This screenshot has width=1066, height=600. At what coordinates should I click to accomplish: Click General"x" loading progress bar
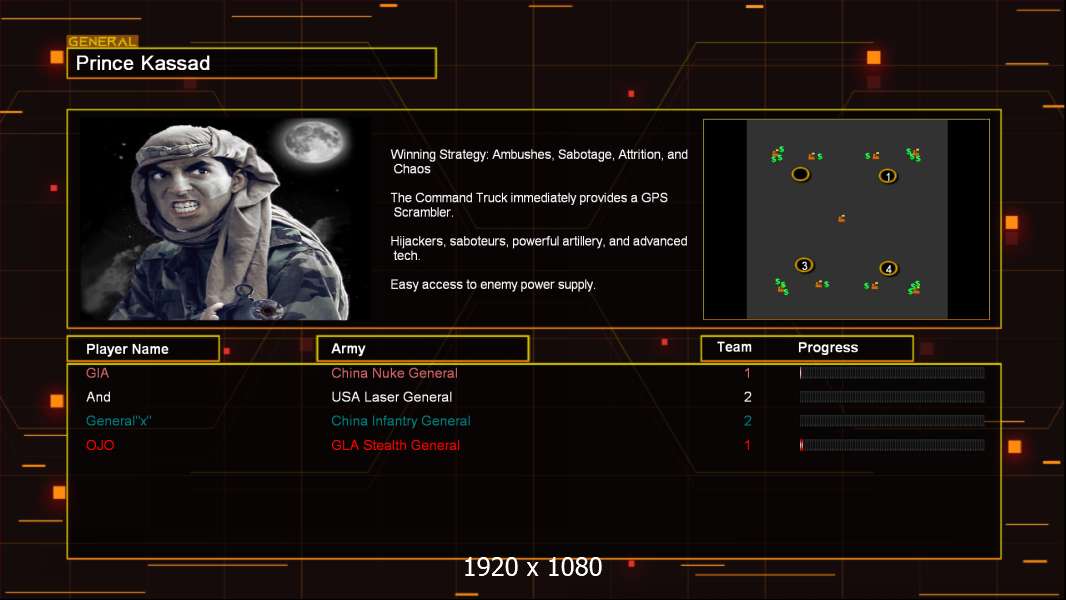892,421
